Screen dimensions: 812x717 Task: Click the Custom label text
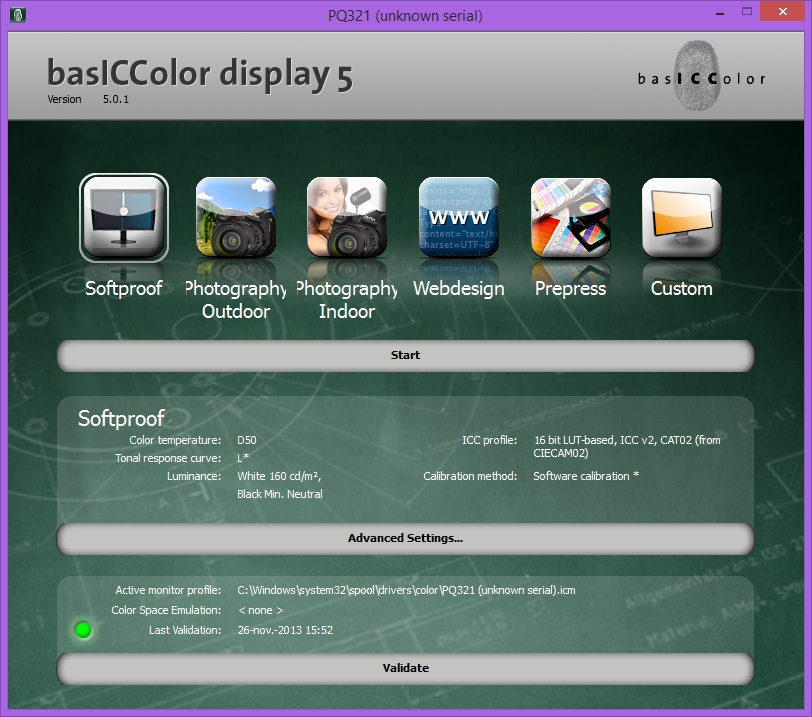click(x=682, y=288)
